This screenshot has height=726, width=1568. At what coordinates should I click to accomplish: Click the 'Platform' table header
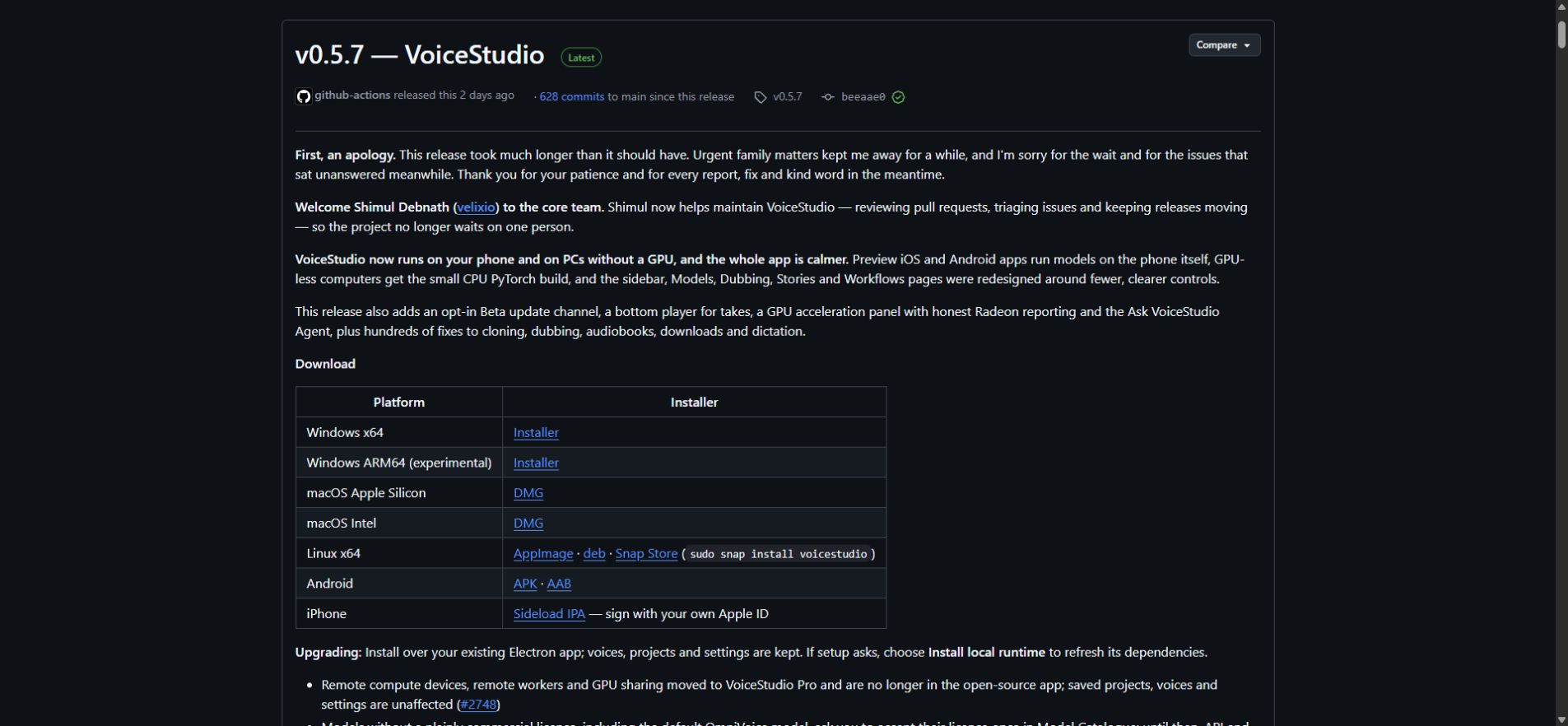(399, 403)
